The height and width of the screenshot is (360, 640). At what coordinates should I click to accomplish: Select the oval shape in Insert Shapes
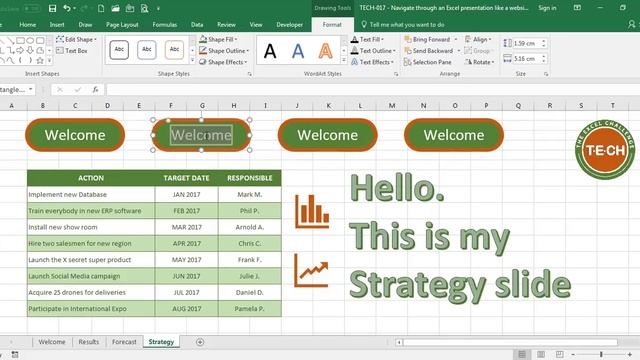[30, 40]
